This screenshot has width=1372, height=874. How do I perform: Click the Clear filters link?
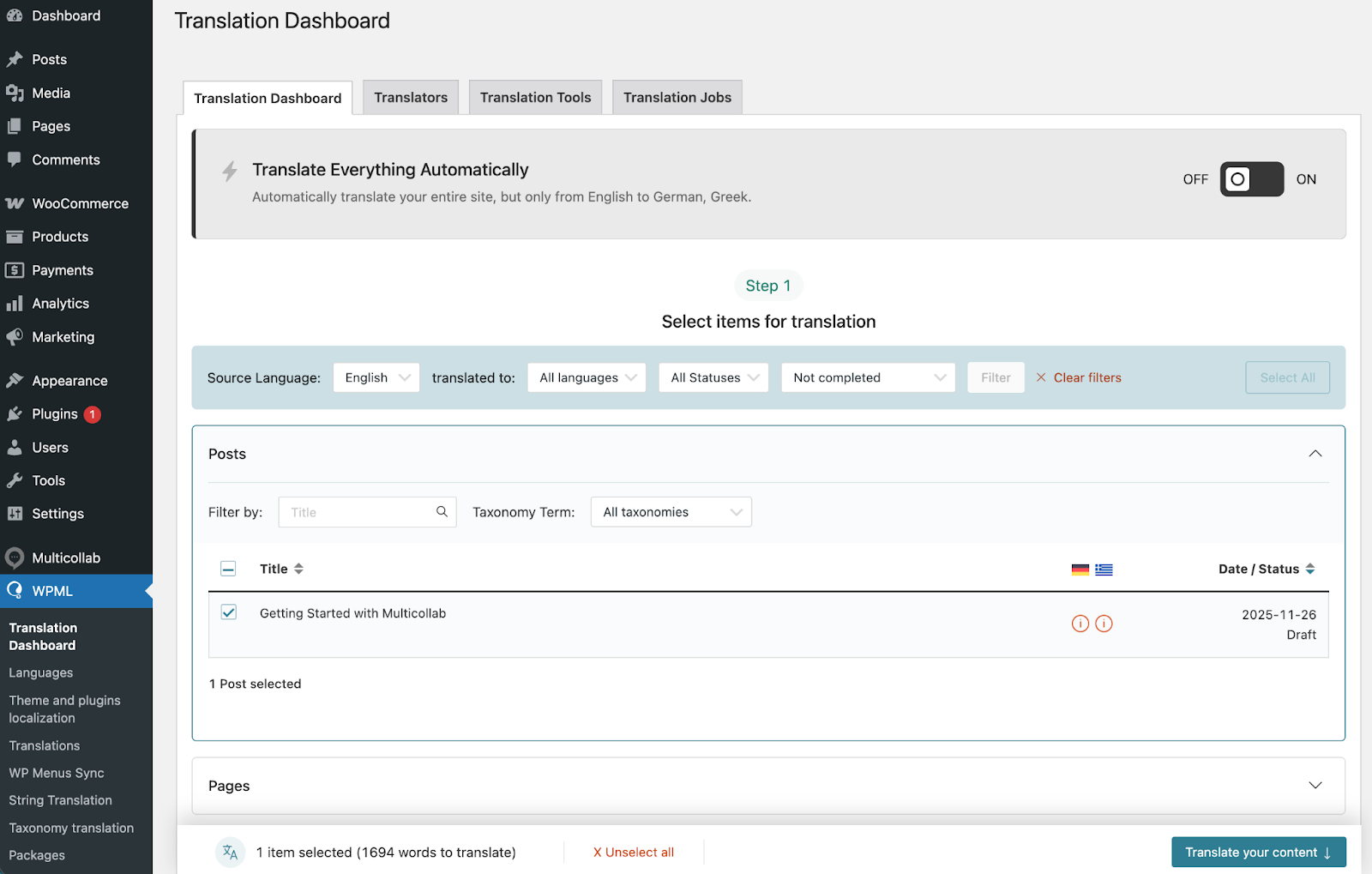1079,377
